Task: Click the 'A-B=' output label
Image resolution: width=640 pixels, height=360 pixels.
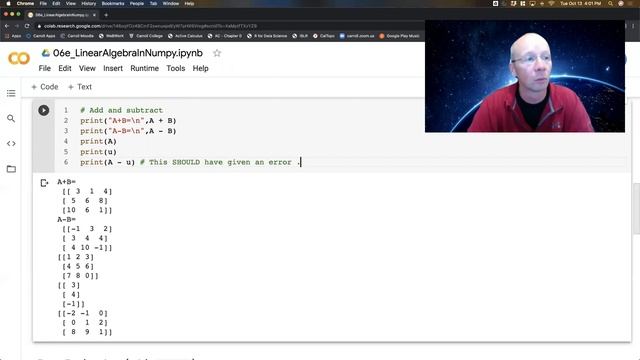Action: point(67,219)
